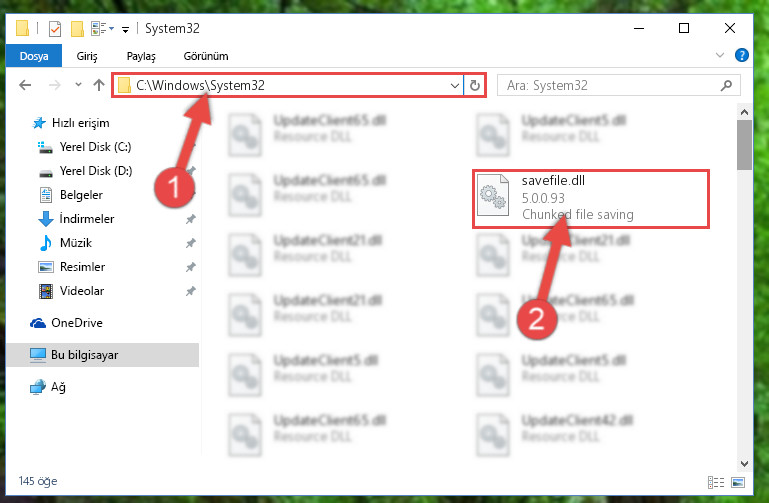Select the savefile.dll file

(x=590, y=199)
